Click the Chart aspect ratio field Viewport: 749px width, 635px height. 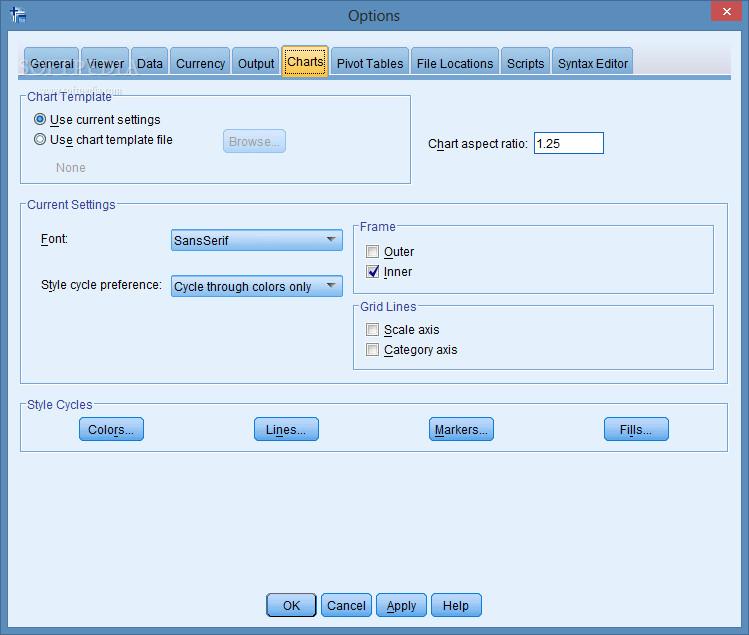(x=568, y=143)
